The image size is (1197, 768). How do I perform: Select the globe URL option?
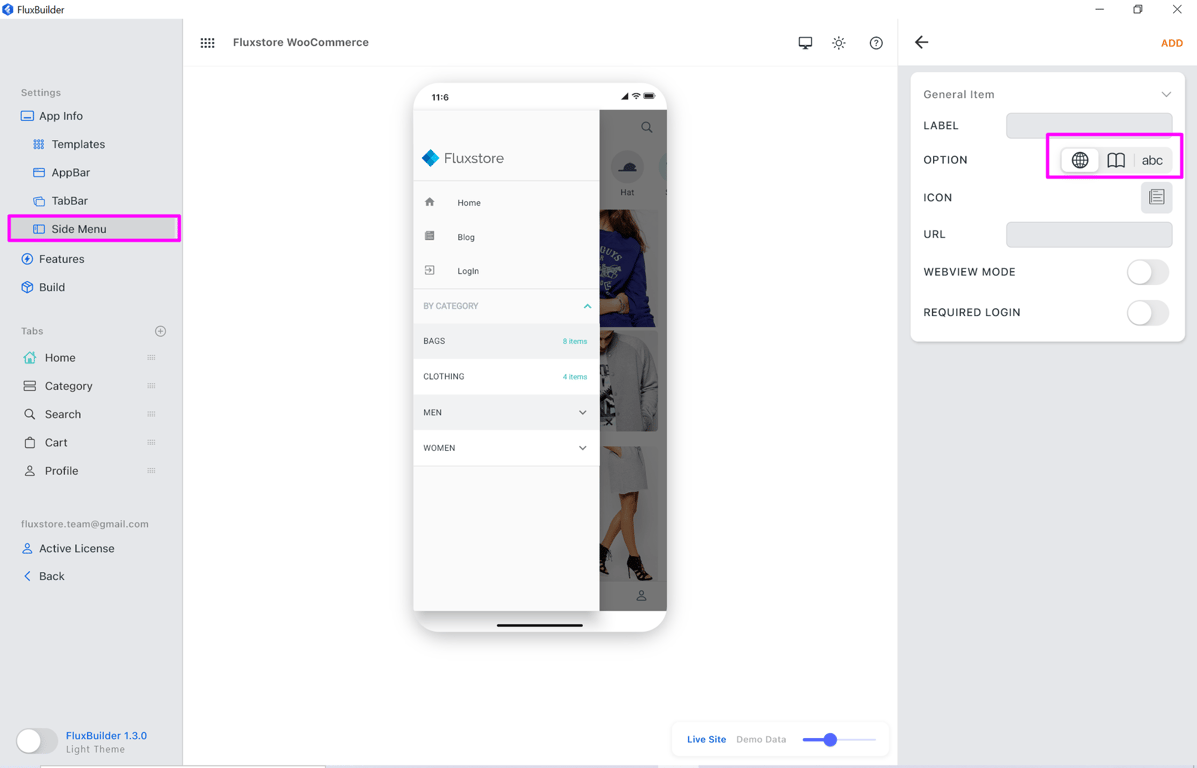(1079, 160)
